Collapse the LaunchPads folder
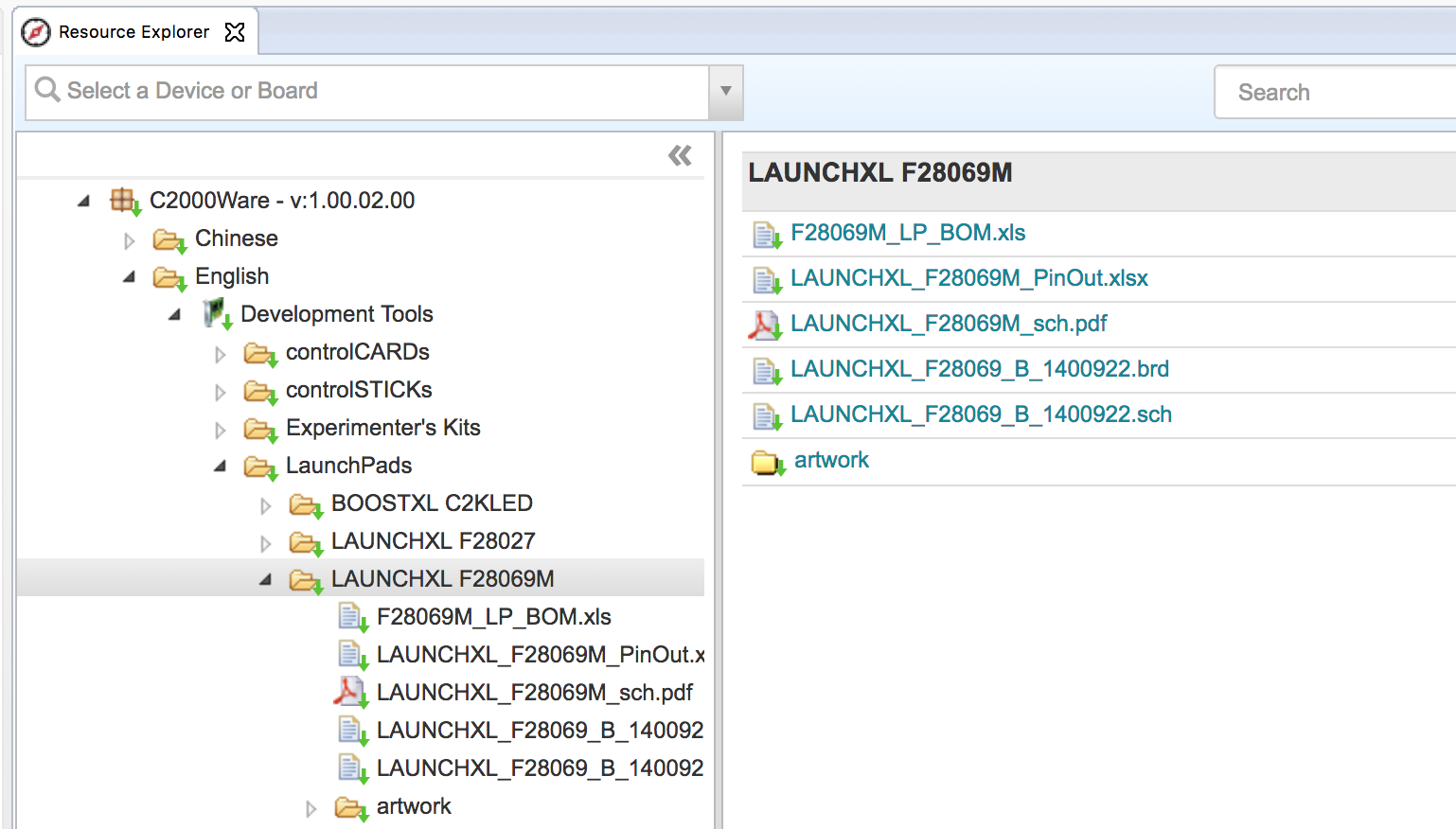 (221, 467)
